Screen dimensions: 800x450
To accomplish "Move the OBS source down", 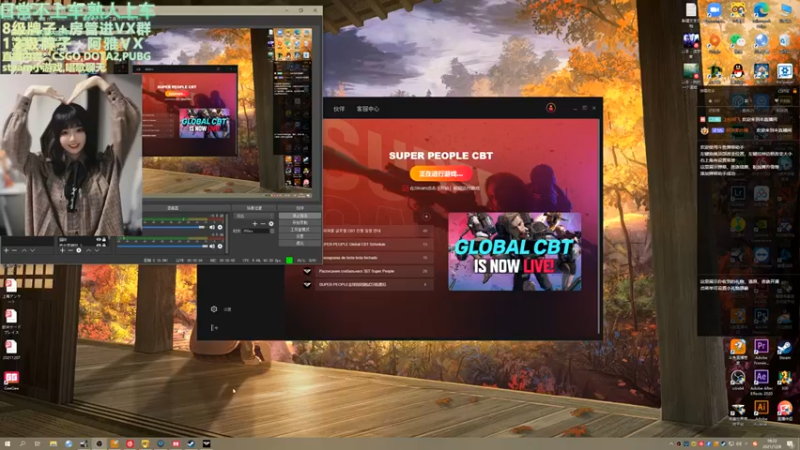I will 97,251.
